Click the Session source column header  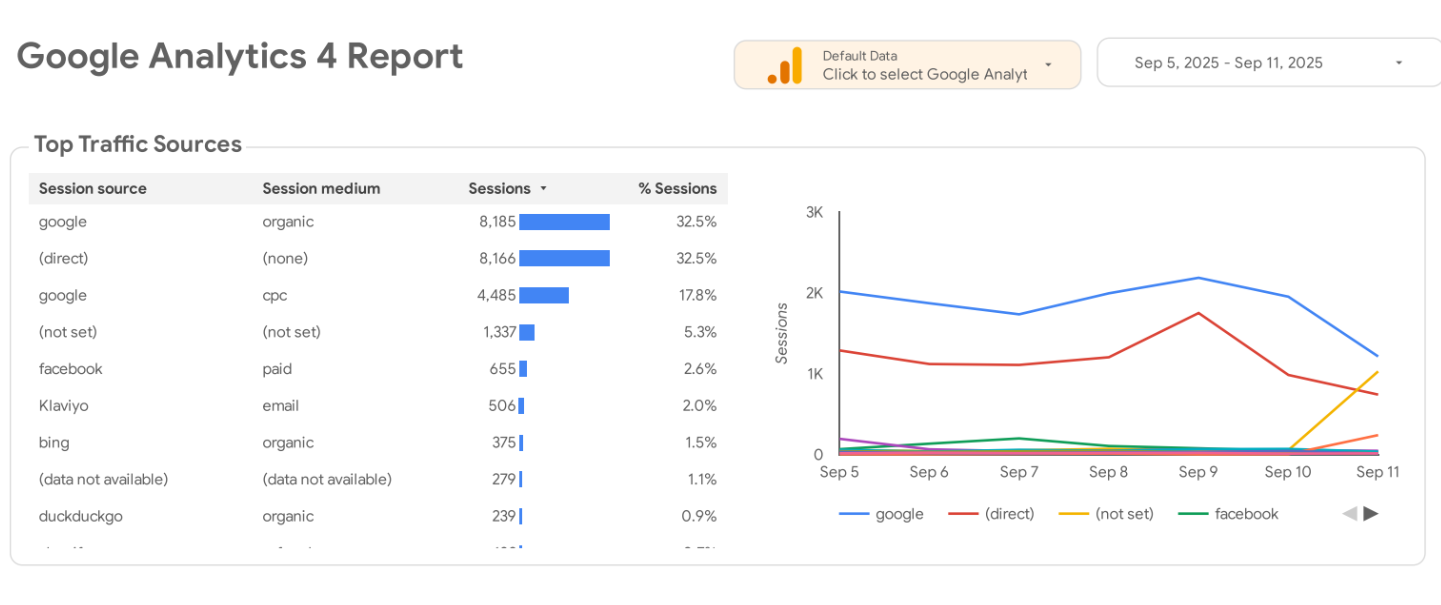click(x=92, y=188)
